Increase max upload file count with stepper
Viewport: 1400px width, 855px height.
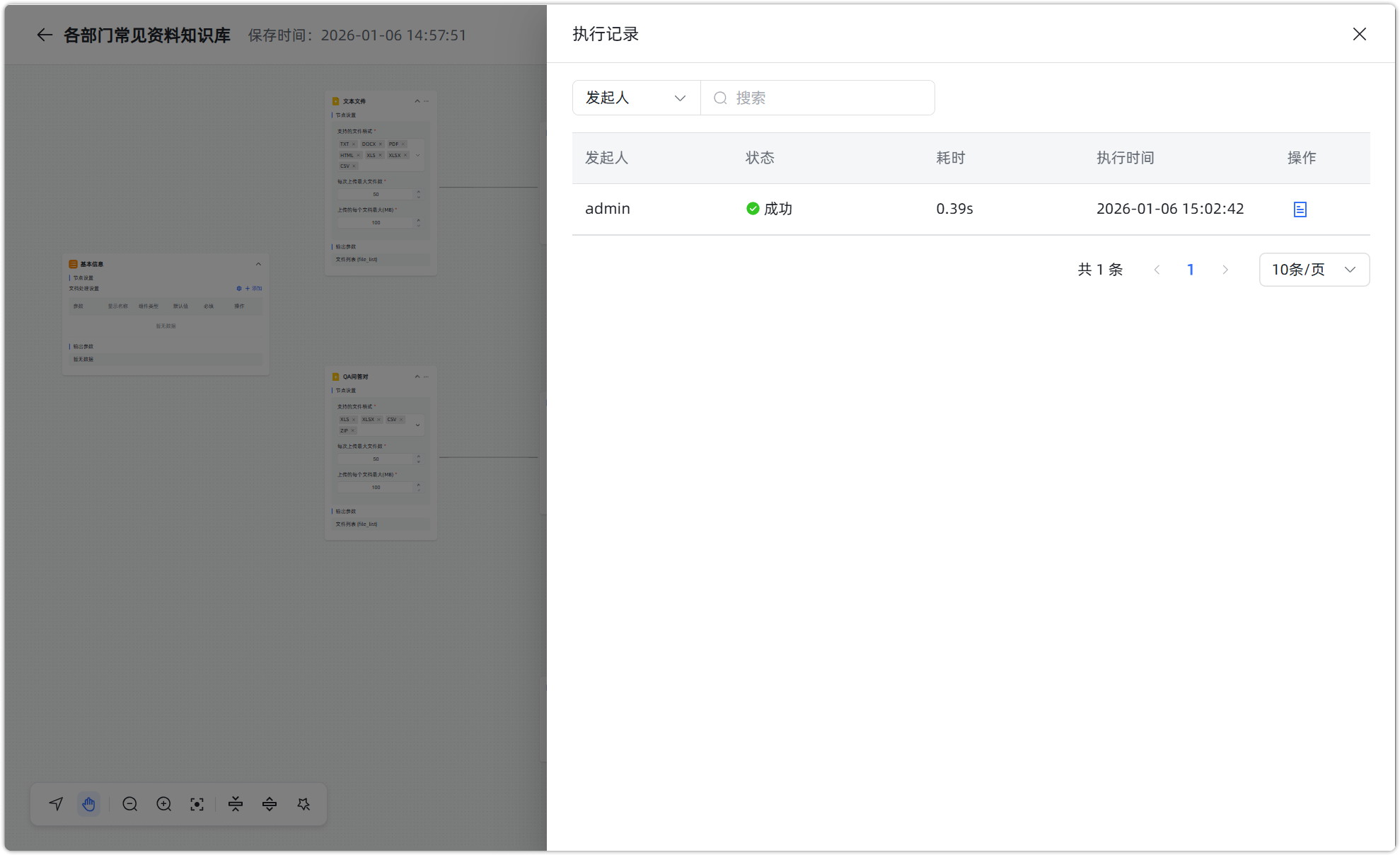pos(418,192)
